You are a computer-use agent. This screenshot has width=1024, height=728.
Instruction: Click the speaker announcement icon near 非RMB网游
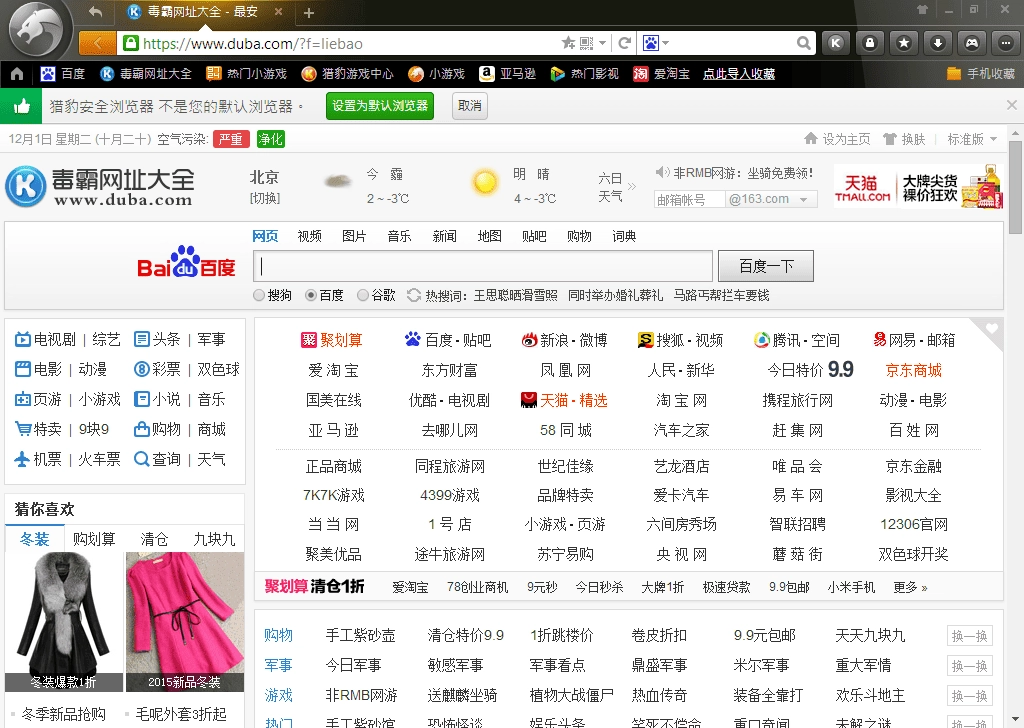coord(662,172)
